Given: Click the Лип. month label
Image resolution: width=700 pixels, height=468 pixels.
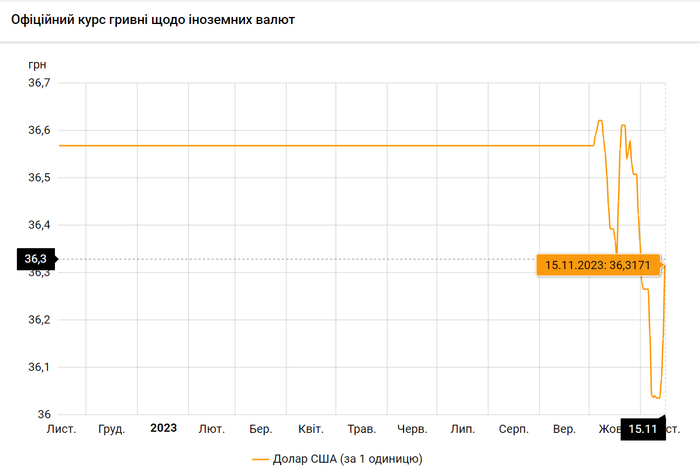Looking at the screenshot, I should point(463,429).
